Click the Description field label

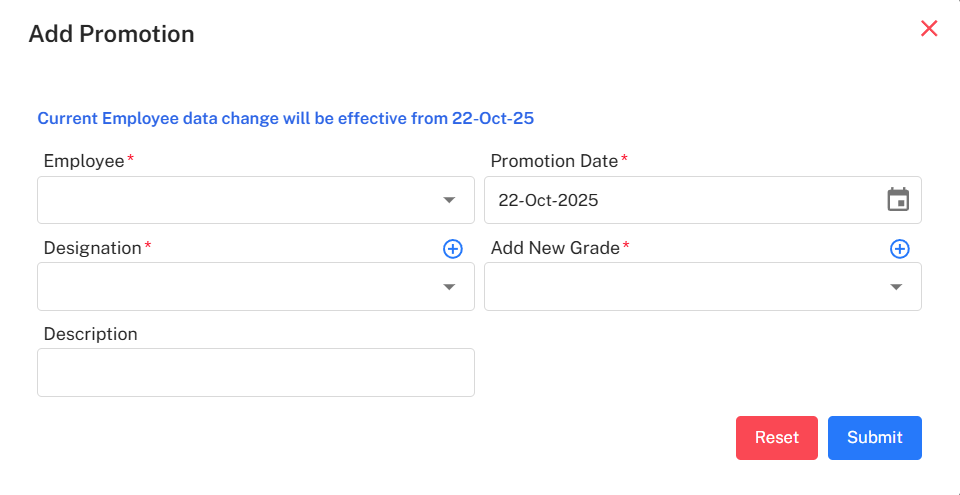point(91,334)
